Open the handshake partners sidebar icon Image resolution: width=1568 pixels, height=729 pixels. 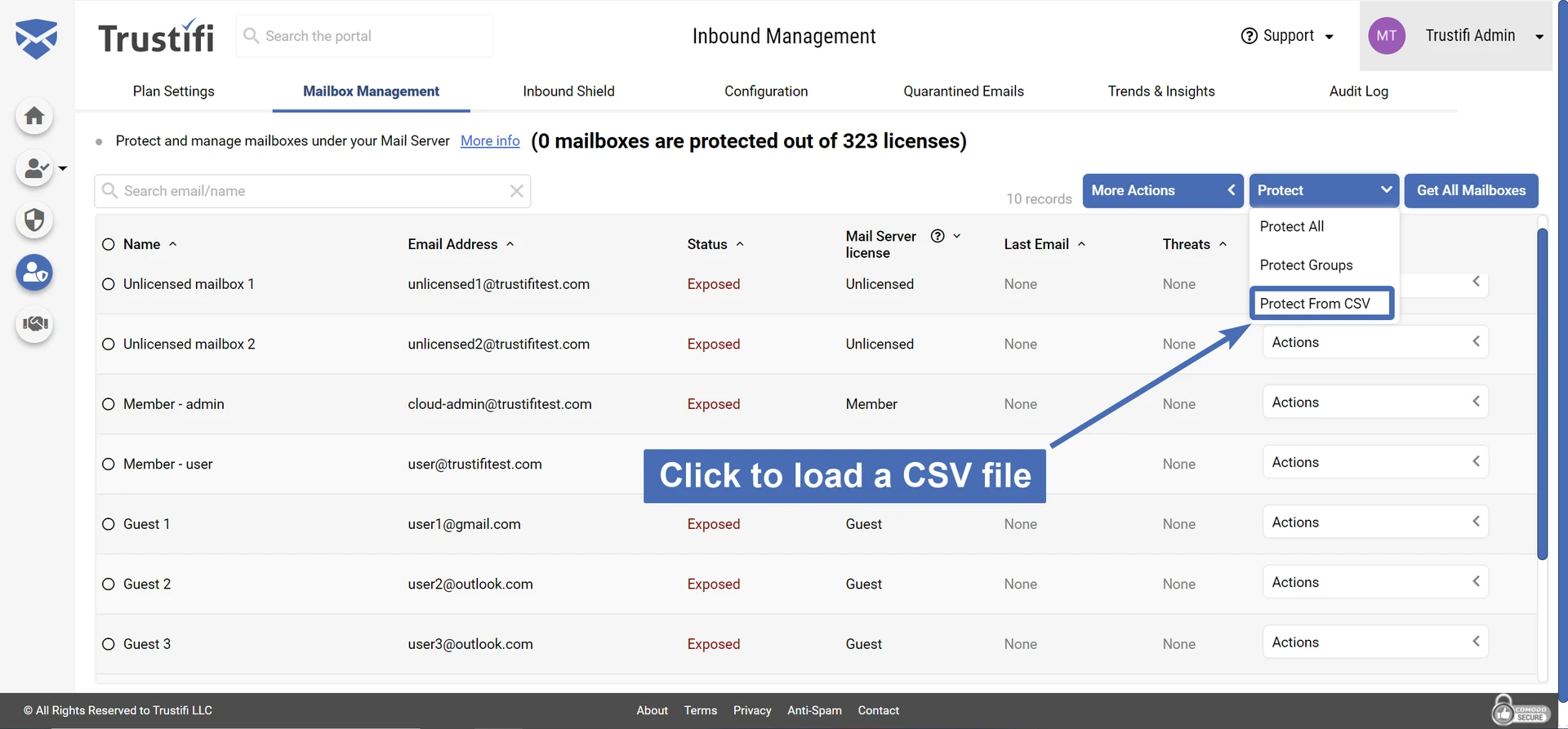[x=34, y=324]
